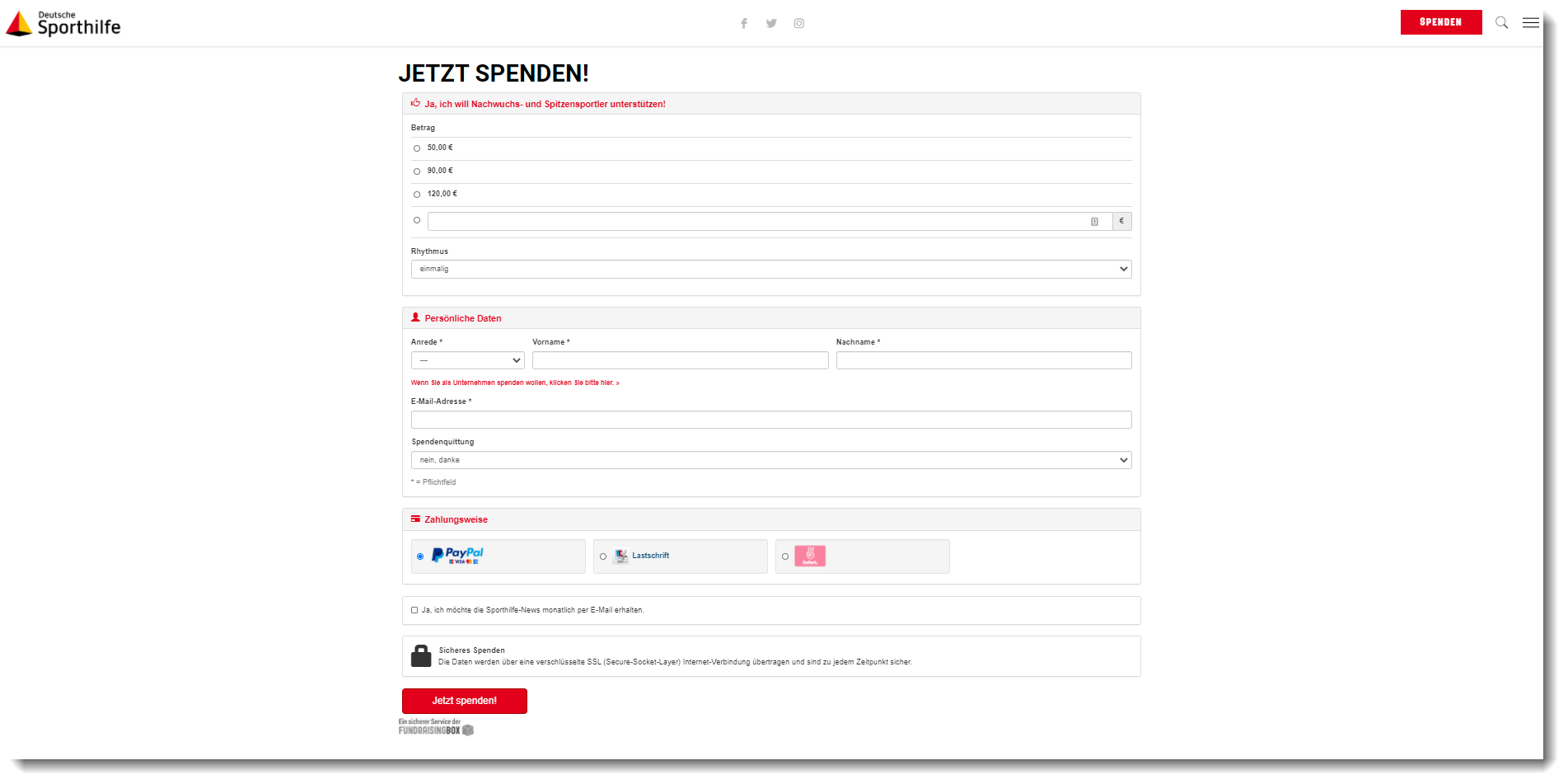Click the Facebook icon in the header
The height and width of the screenshot is (784, 1568).
[x=744, y=23]
